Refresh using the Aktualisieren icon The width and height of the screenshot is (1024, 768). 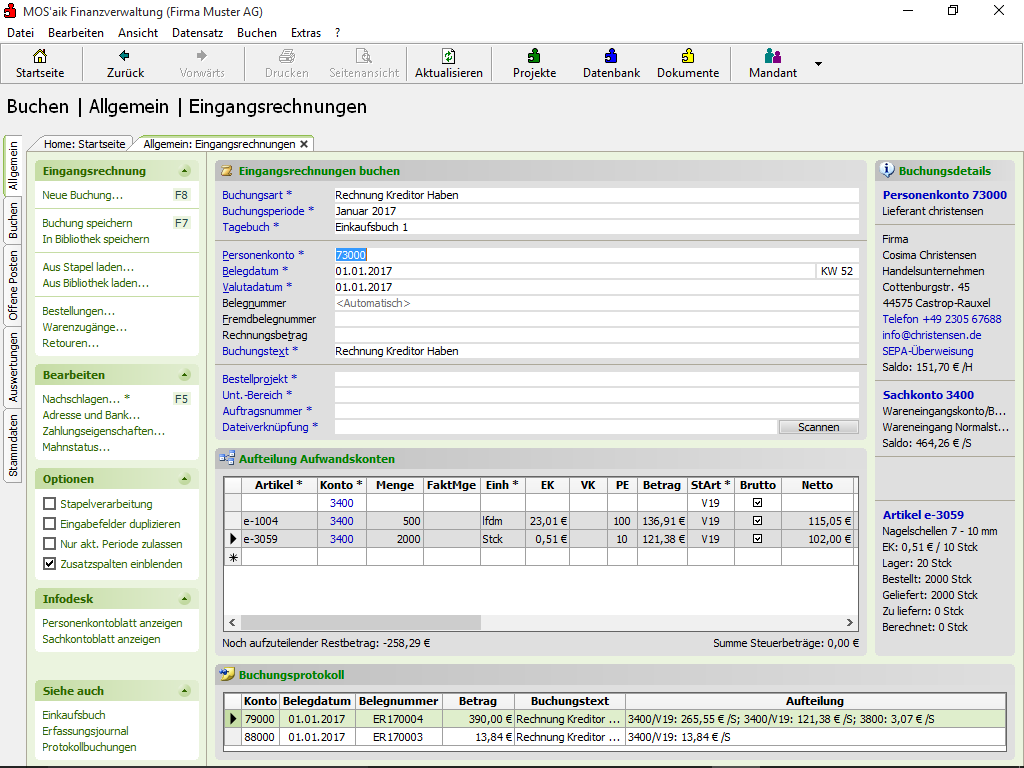449,57
